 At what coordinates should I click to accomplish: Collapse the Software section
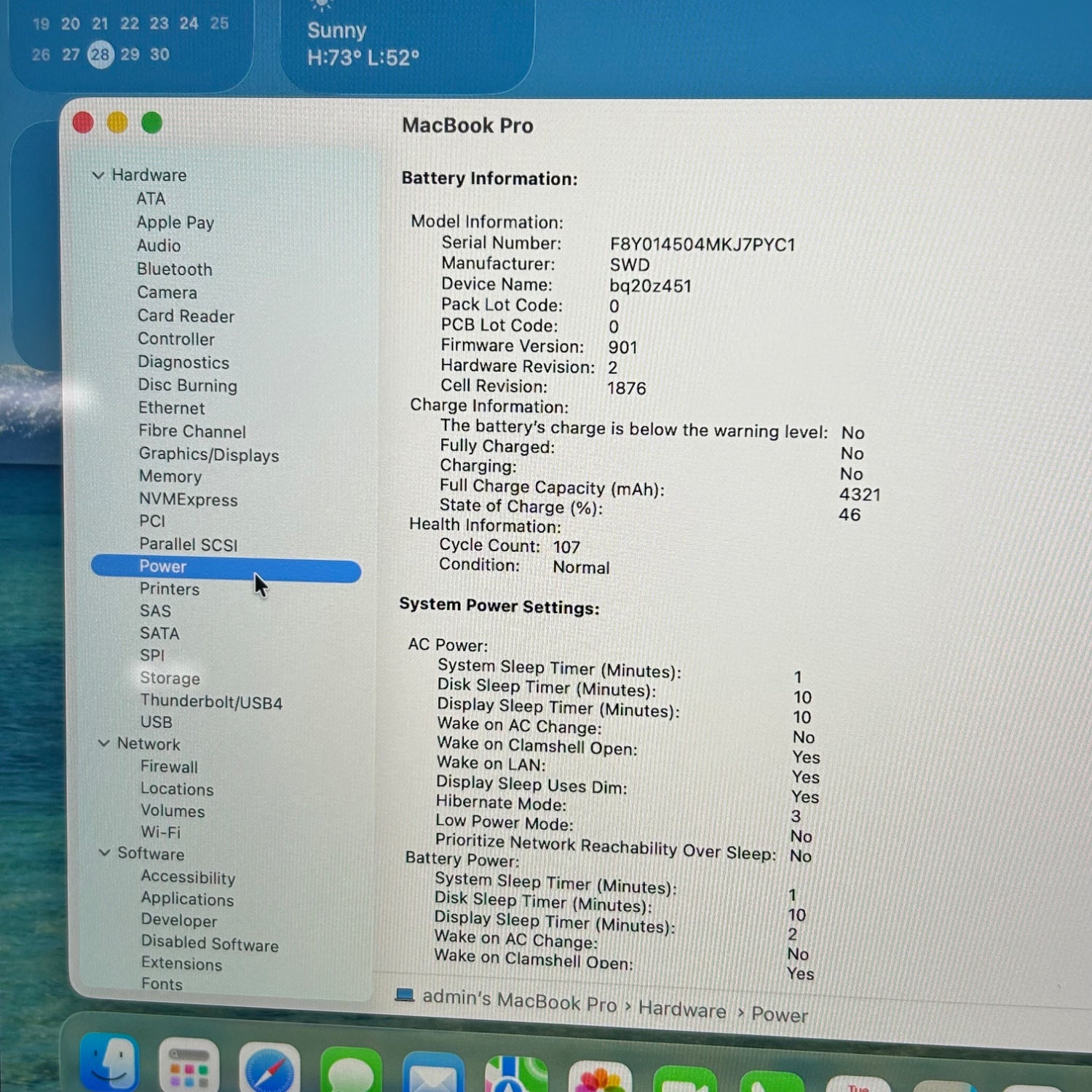pos(105,852)
